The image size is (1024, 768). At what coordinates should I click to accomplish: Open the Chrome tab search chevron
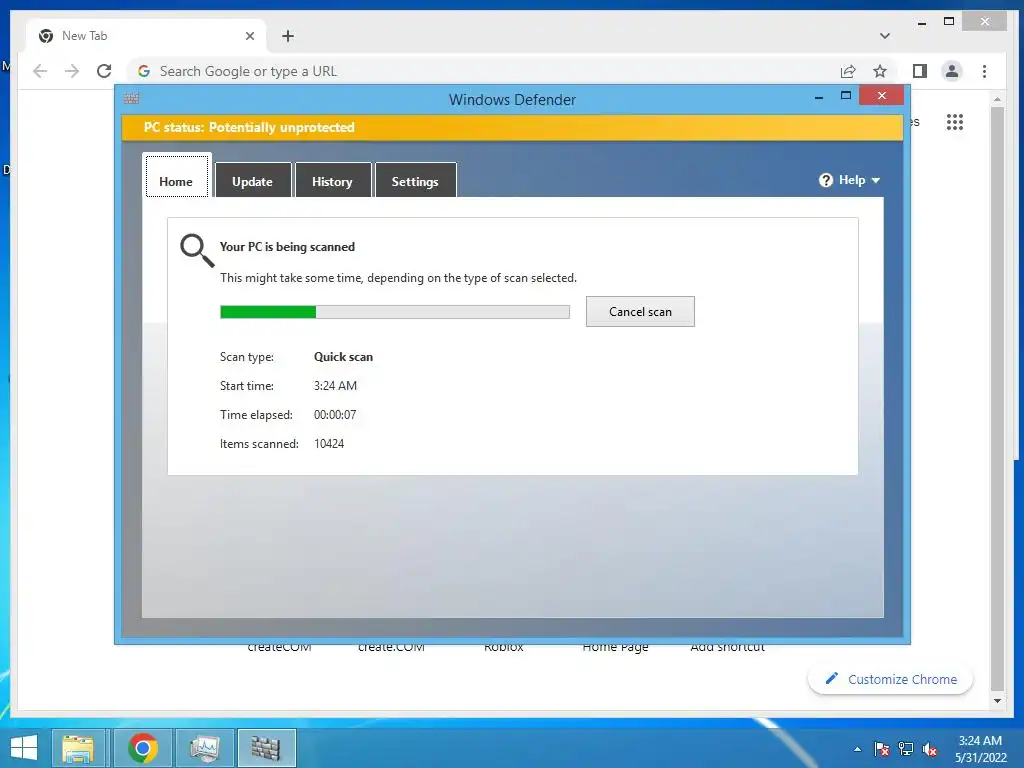pyautogui.click(x=885, y=36)
